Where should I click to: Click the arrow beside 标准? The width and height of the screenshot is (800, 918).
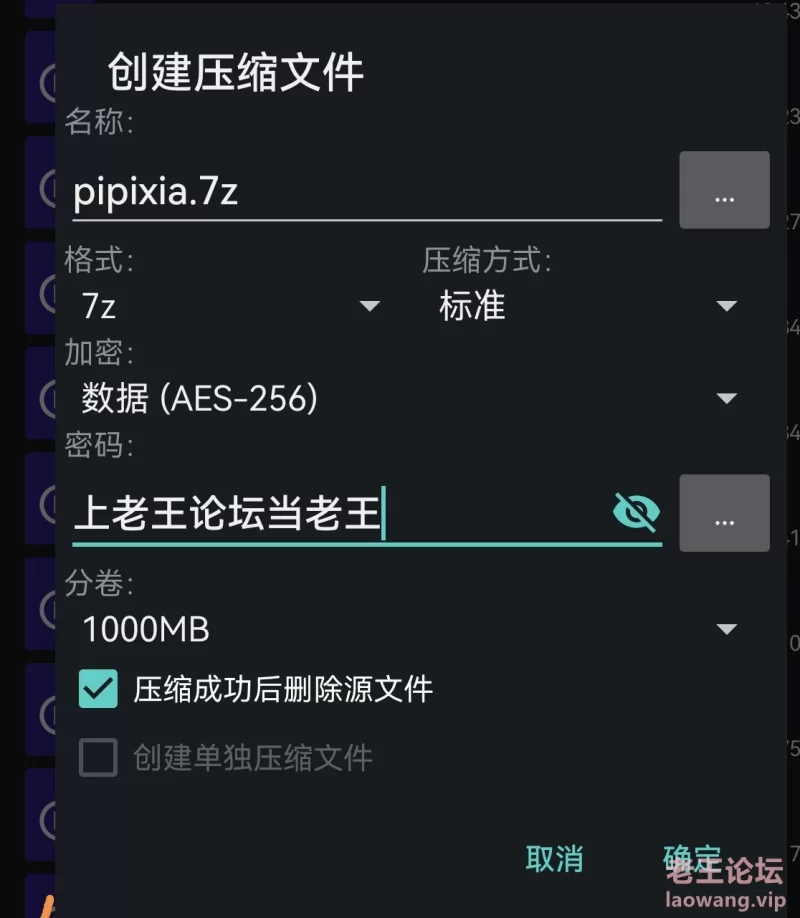[x=727, y=306]
